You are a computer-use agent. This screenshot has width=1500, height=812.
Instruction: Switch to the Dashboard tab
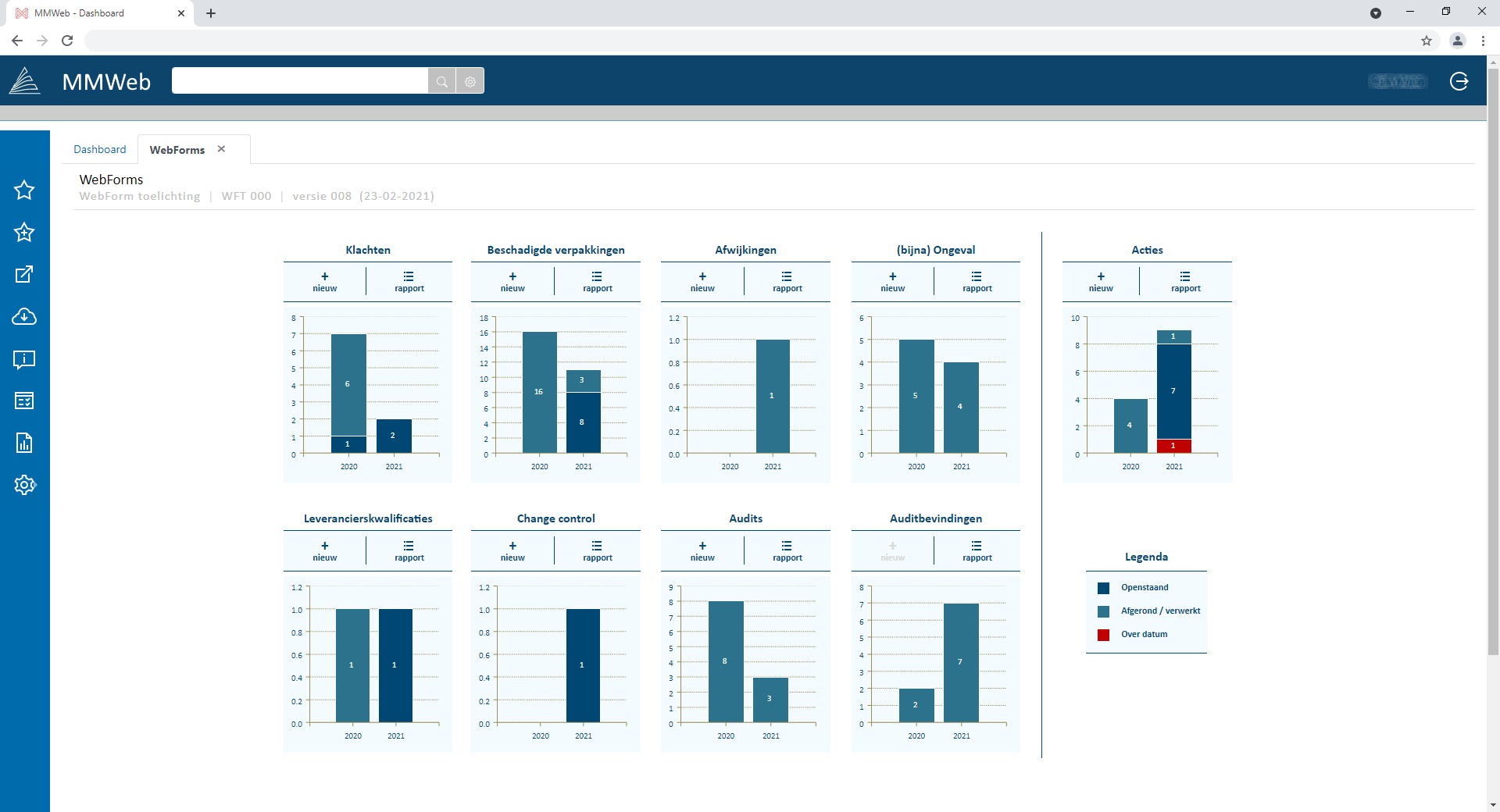[x=100, y=149]
